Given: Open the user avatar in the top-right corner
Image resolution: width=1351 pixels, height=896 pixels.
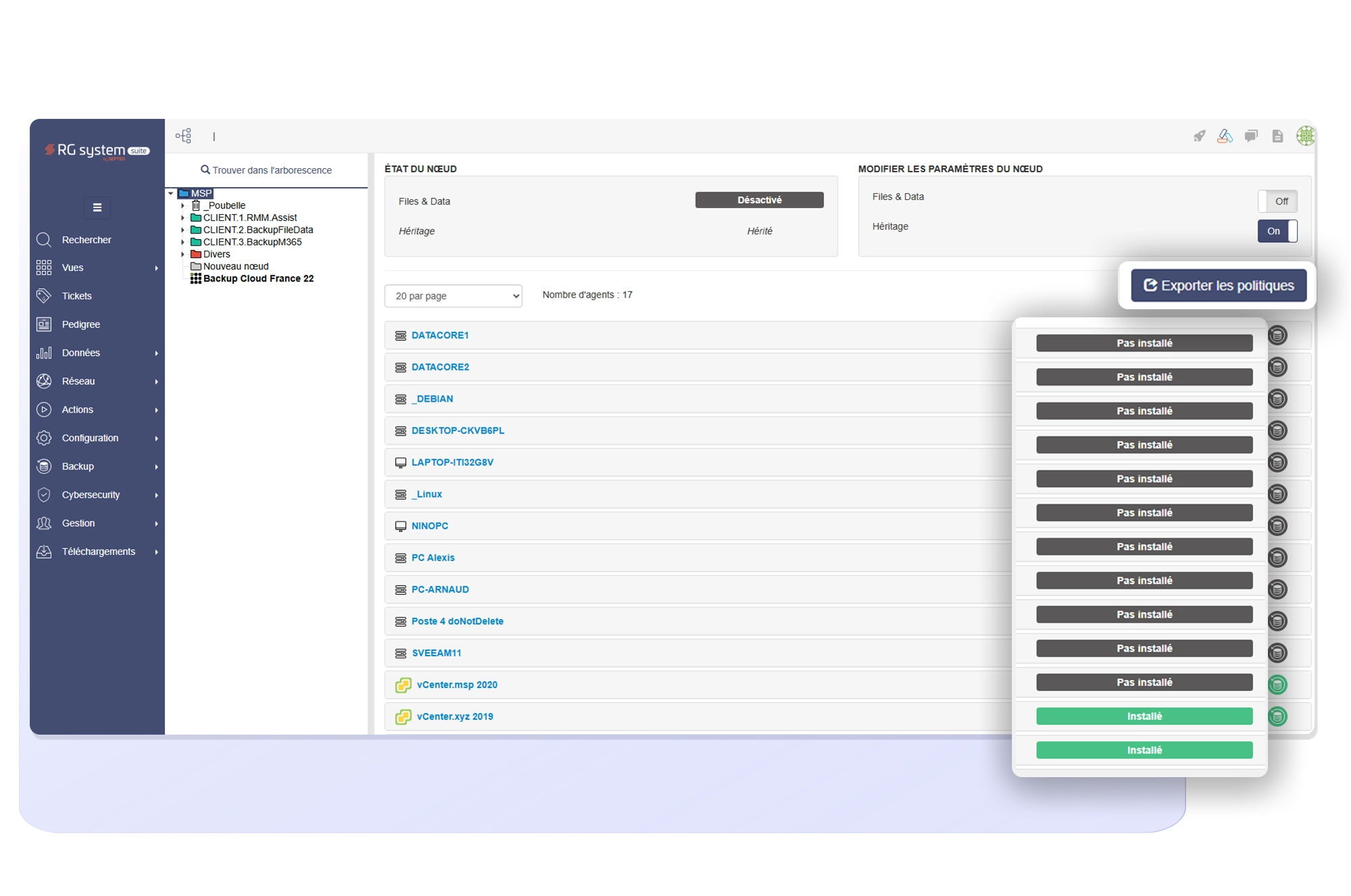Looking at the screenshot, I should point(1304,136).
